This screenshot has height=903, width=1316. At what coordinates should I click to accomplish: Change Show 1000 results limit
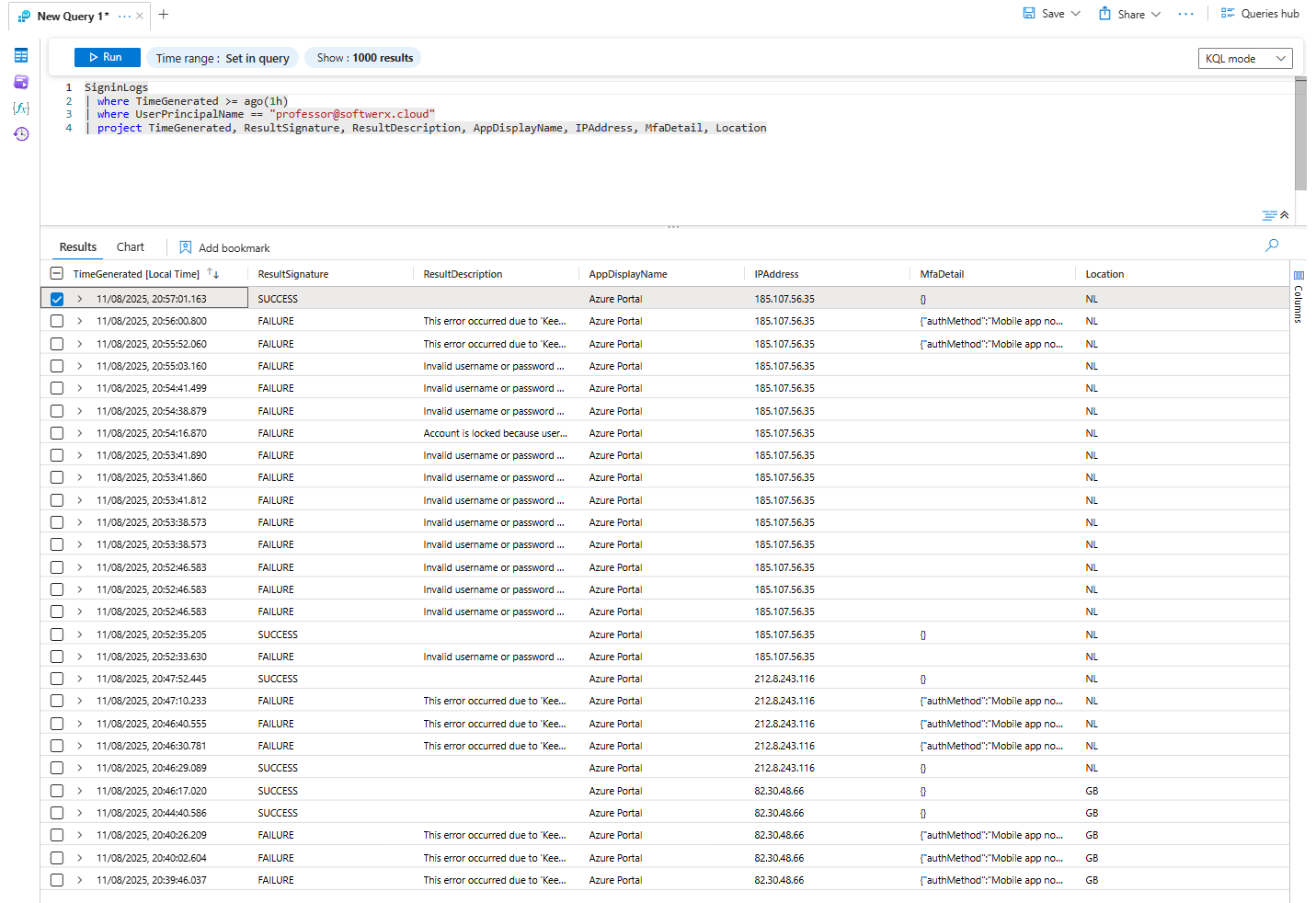tap(363, 58)
